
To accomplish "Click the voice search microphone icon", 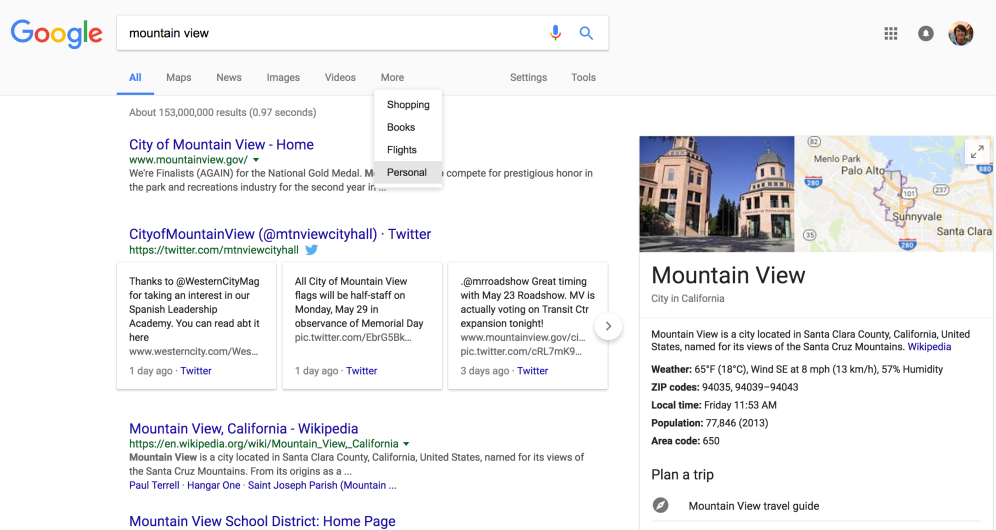I will point(555,33).
